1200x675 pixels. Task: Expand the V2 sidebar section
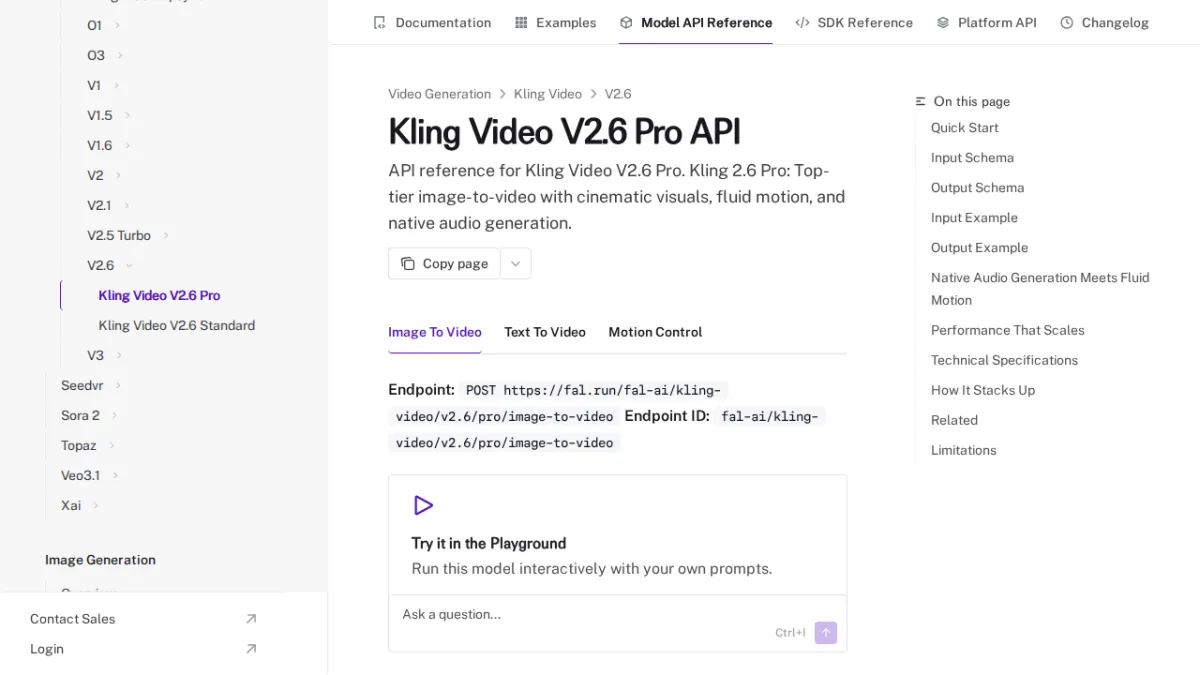tap(118, 175)
